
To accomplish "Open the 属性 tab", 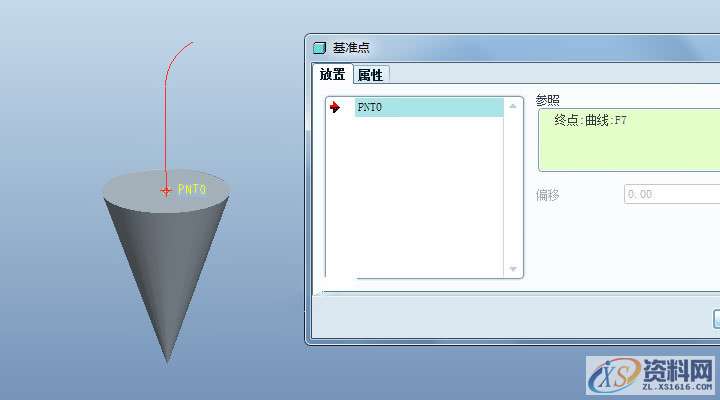I will click(x=370, y=74).
